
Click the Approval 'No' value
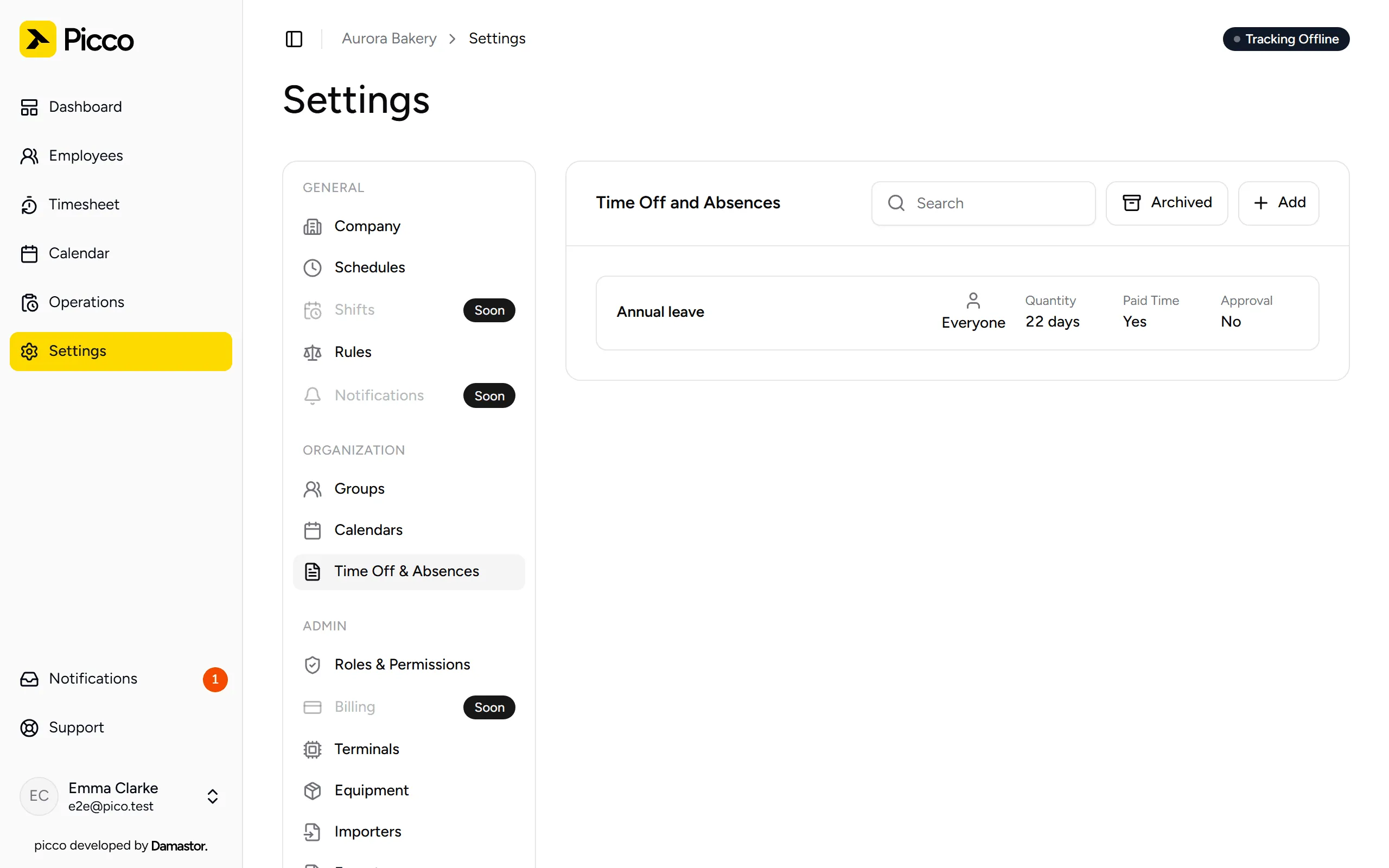coord(1231,322)
